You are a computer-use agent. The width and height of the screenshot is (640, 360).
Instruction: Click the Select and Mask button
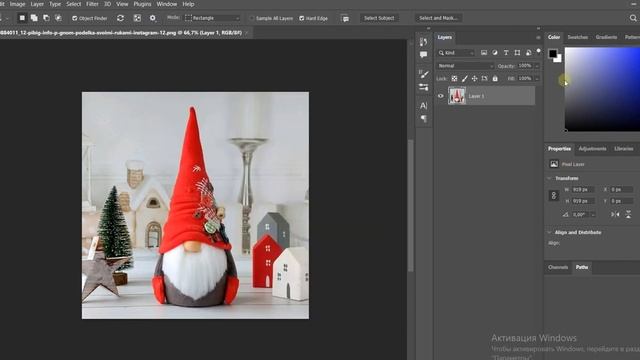(x=438, y=18)
